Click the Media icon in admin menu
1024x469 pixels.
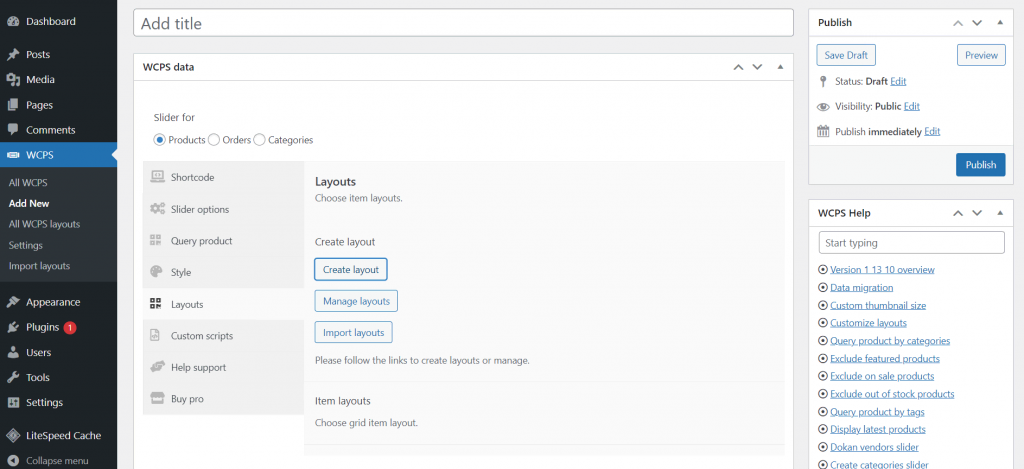12,80
